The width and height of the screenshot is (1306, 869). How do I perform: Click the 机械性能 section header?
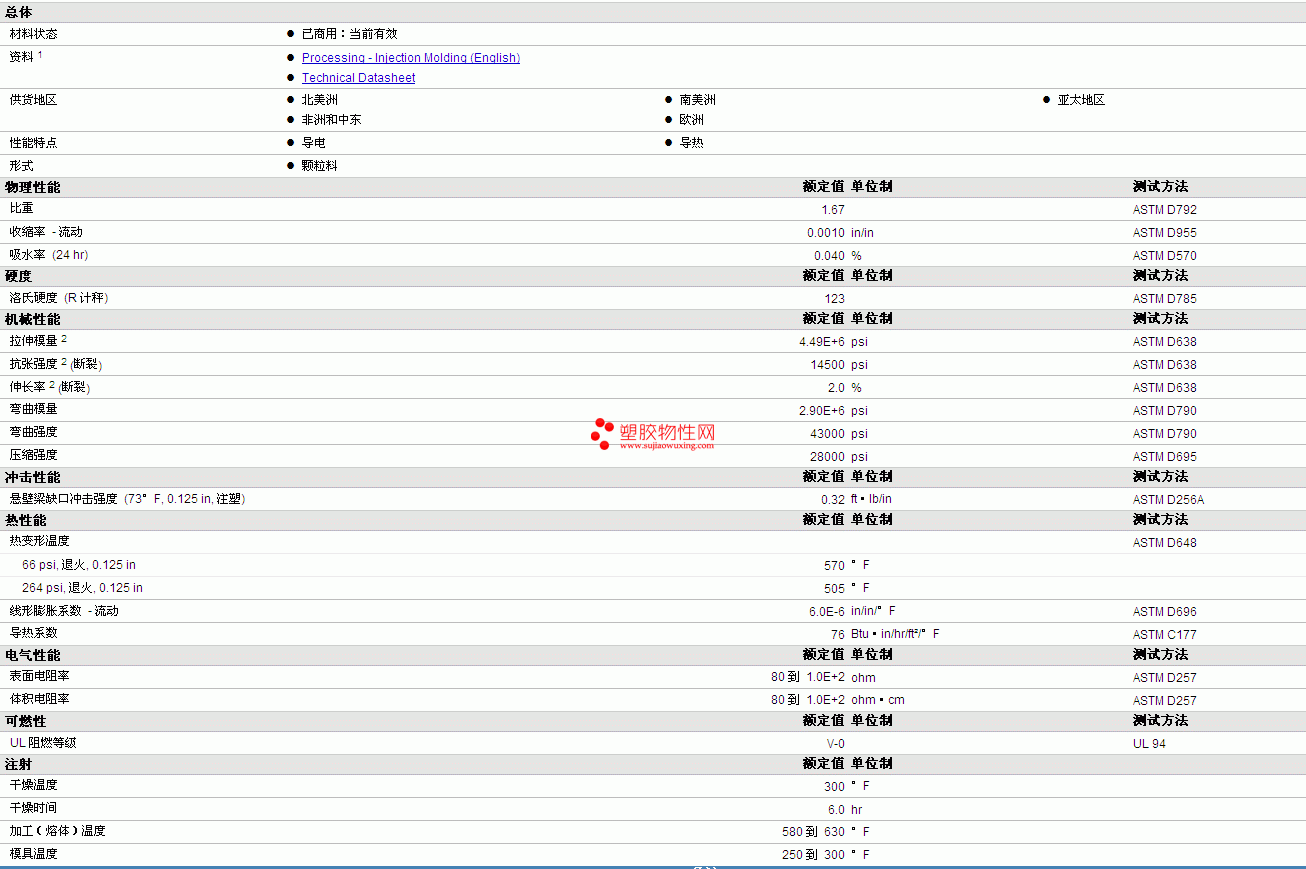pyautogui.click(x=33, y=319)
